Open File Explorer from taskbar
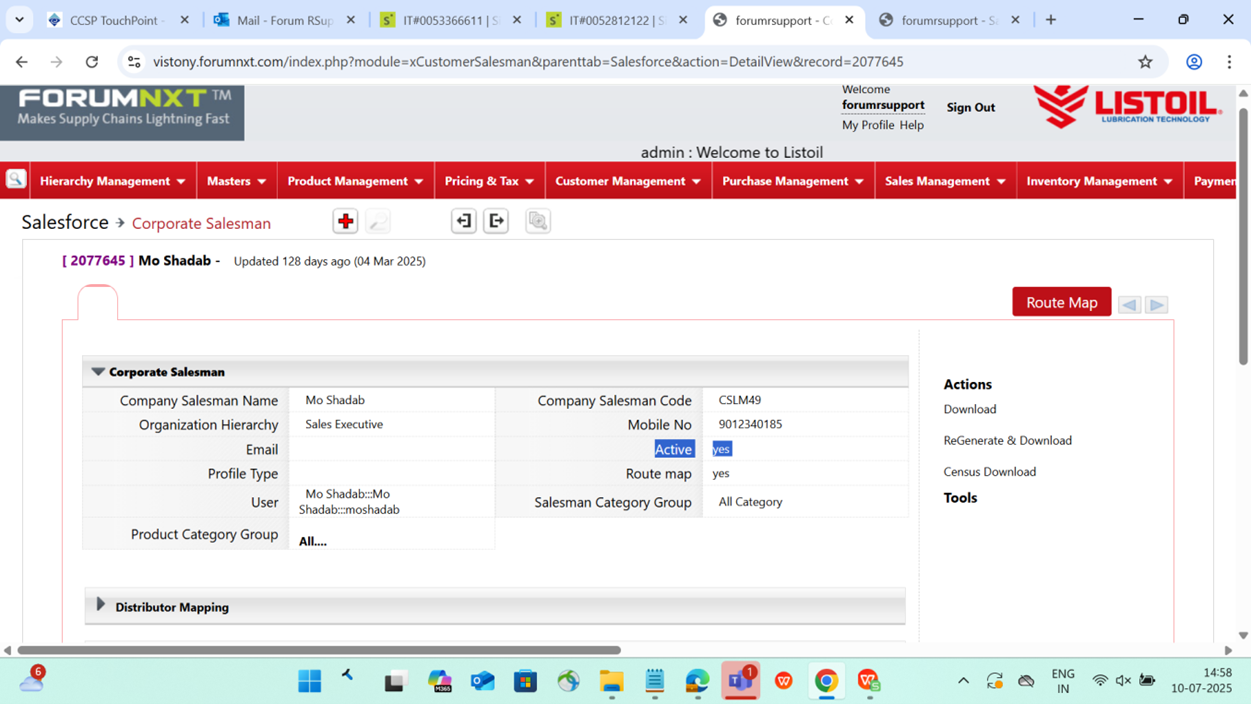Image resolution: width=1251 pixels, height=704 pixels. pos(611,681)
